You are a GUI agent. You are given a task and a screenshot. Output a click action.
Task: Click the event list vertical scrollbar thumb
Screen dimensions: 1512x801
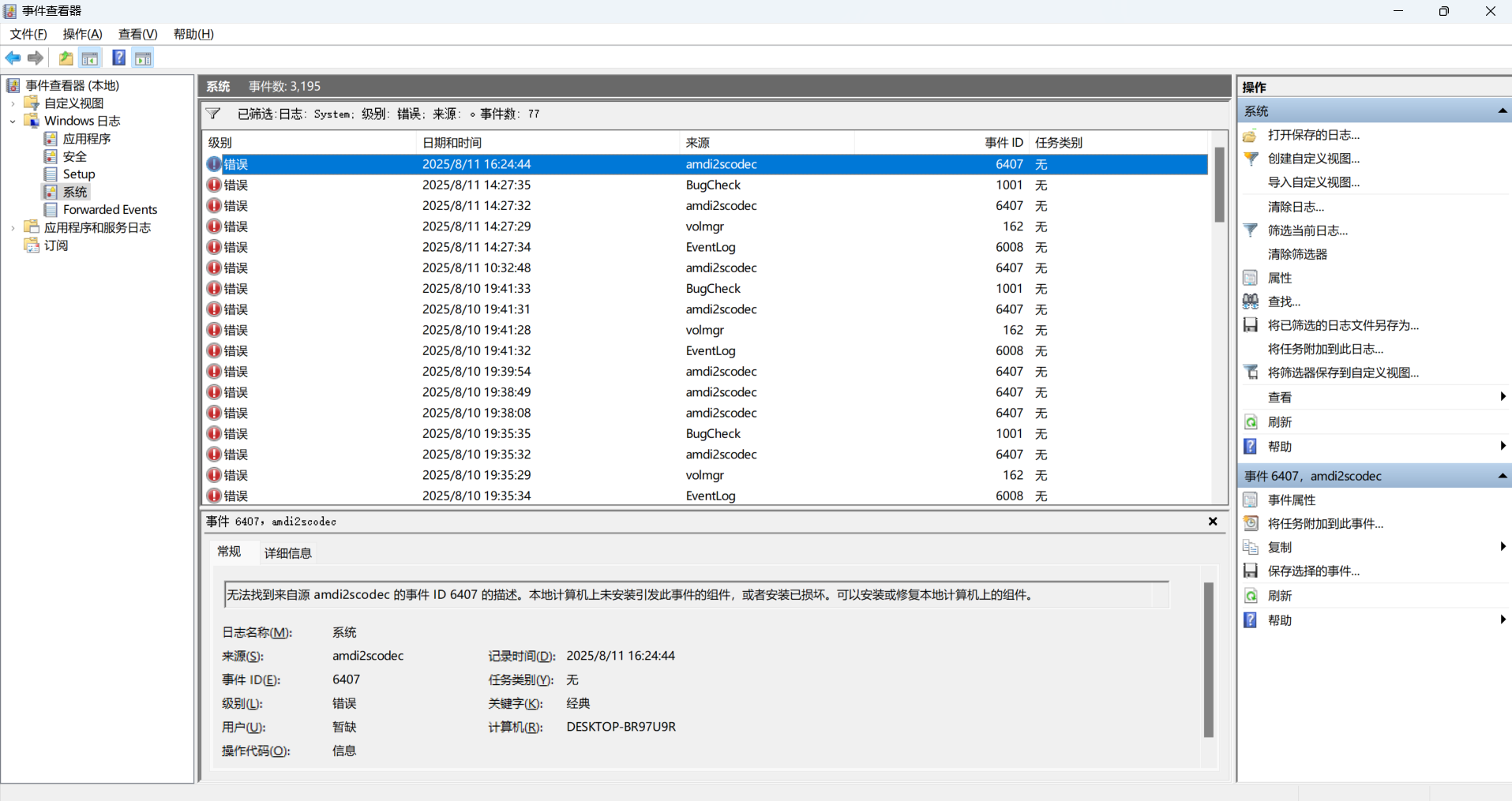click(x=1219, y=184)
